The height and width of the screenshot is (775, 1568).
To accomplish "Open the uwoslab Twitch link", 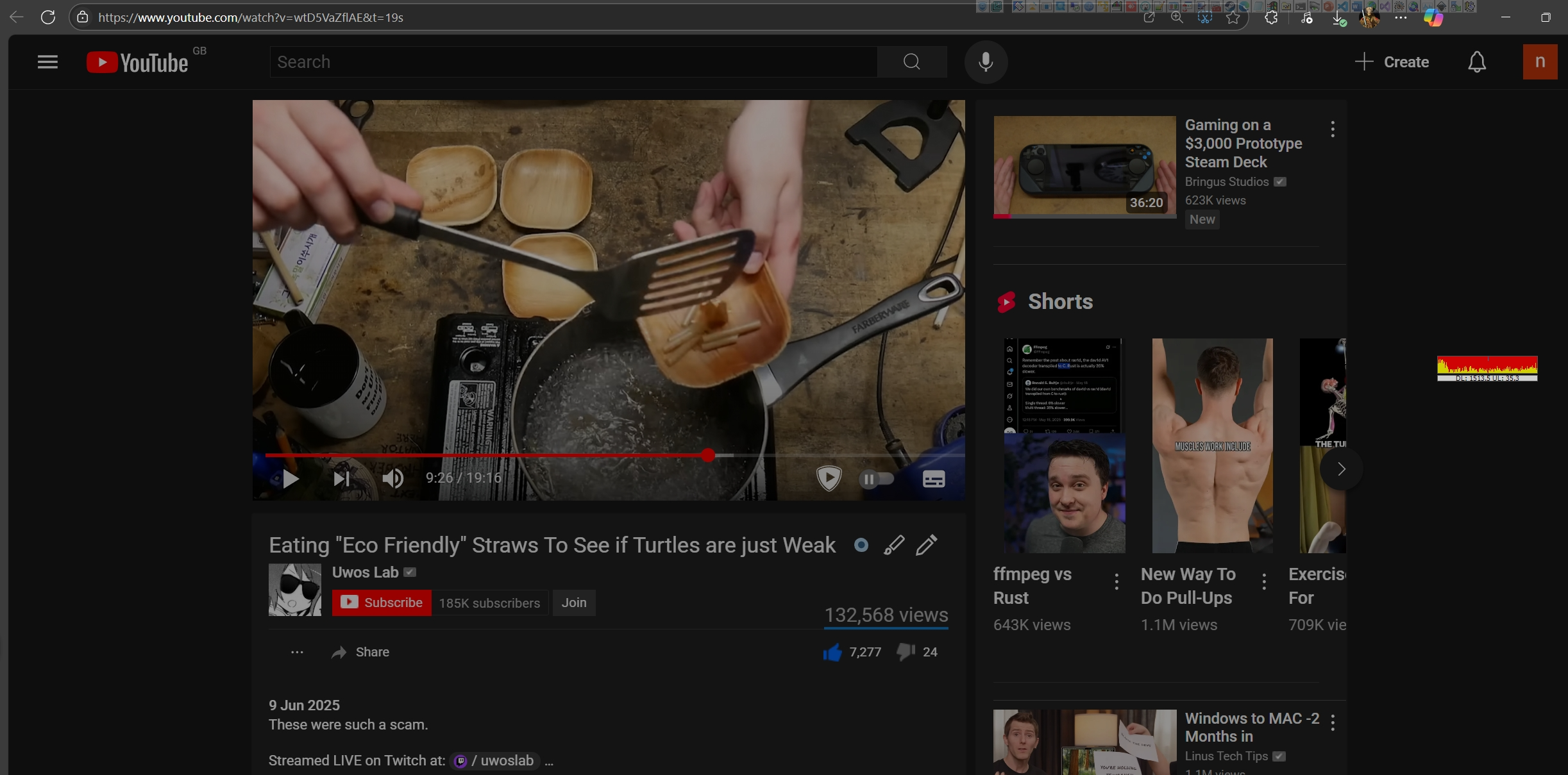I will (x=494, y=761).
